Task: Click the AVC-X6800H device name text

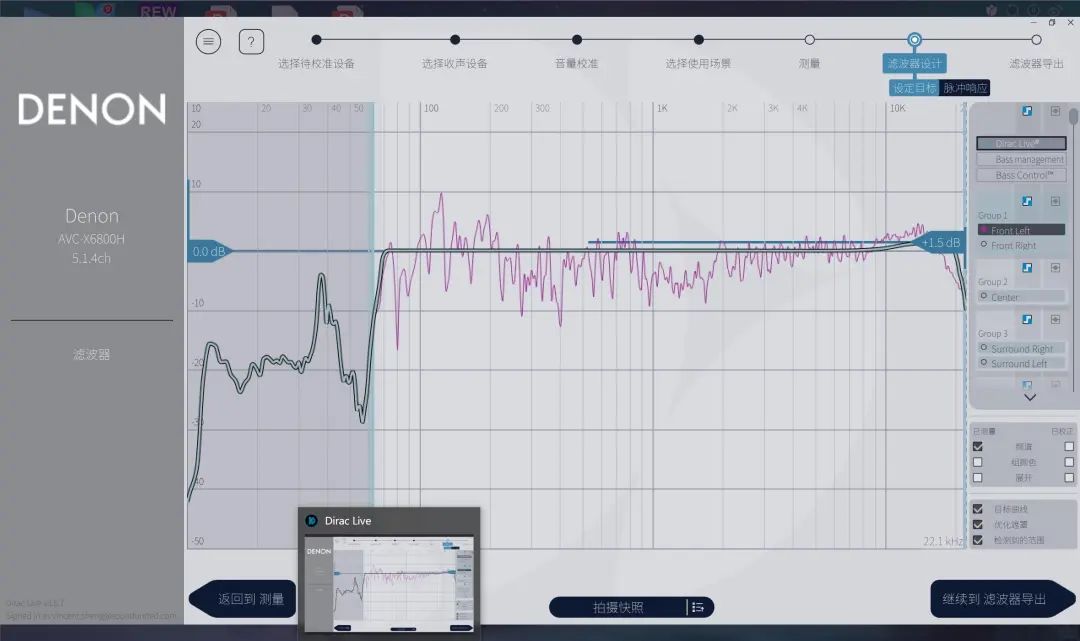Action: coord(92,239)
